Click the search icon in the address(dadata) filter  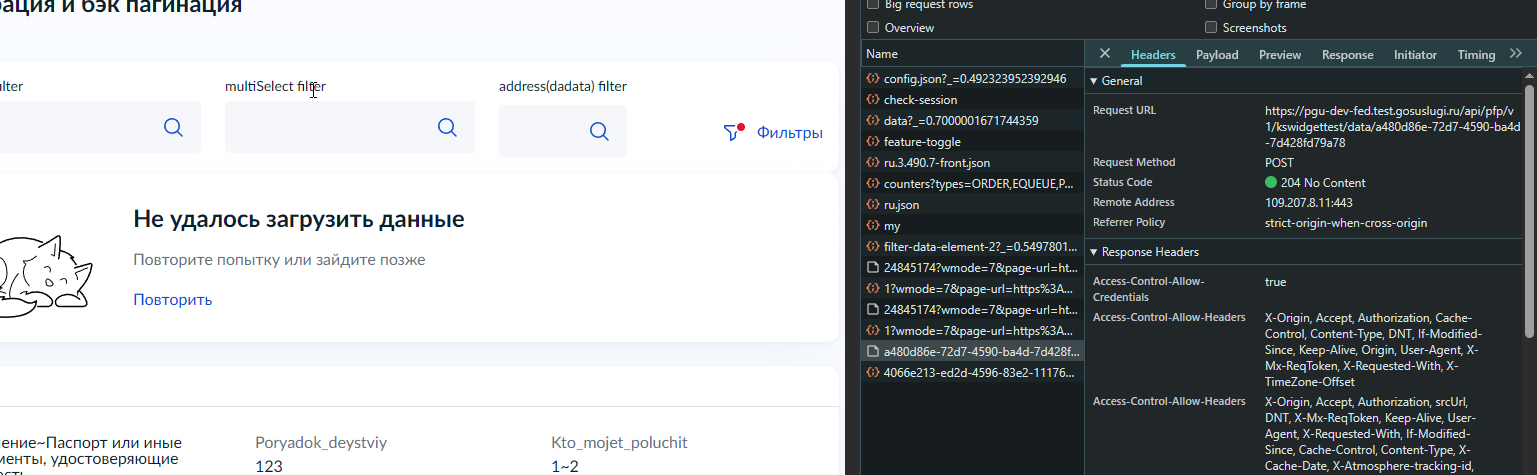pyautogui.click(x=599, y=131)
